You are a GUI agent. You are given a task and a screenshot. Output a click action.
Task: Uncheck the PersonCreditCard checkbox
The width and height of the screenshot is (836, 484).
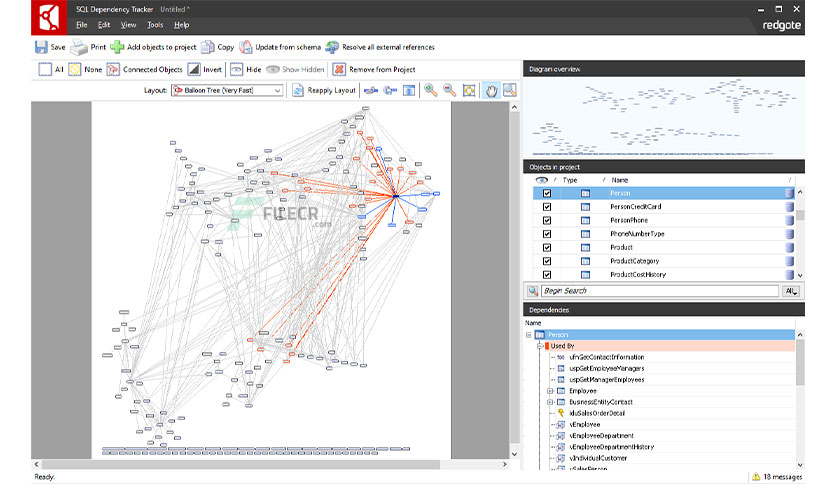tap(547, 207)
